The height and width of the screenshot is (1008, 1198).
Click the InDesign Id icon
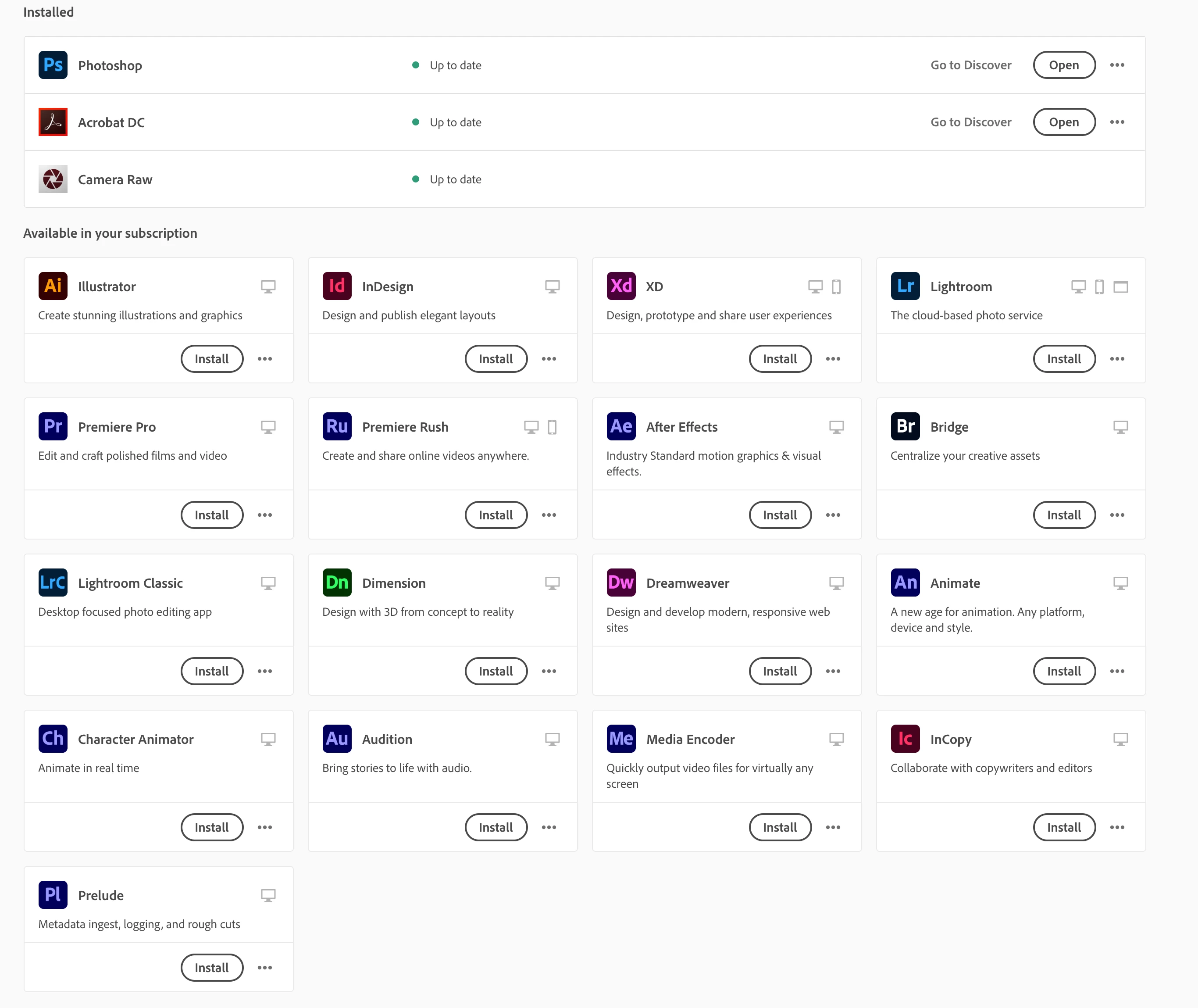pyautogui.click(x=336, y=286)
